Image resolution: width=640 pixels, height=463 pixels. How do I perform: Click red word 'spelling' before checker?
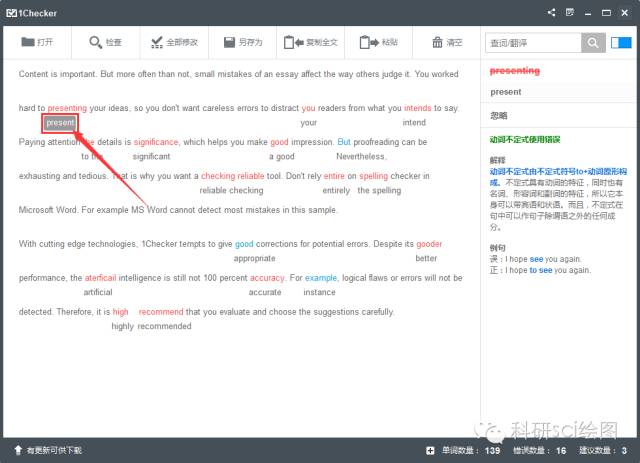point(373,176)
